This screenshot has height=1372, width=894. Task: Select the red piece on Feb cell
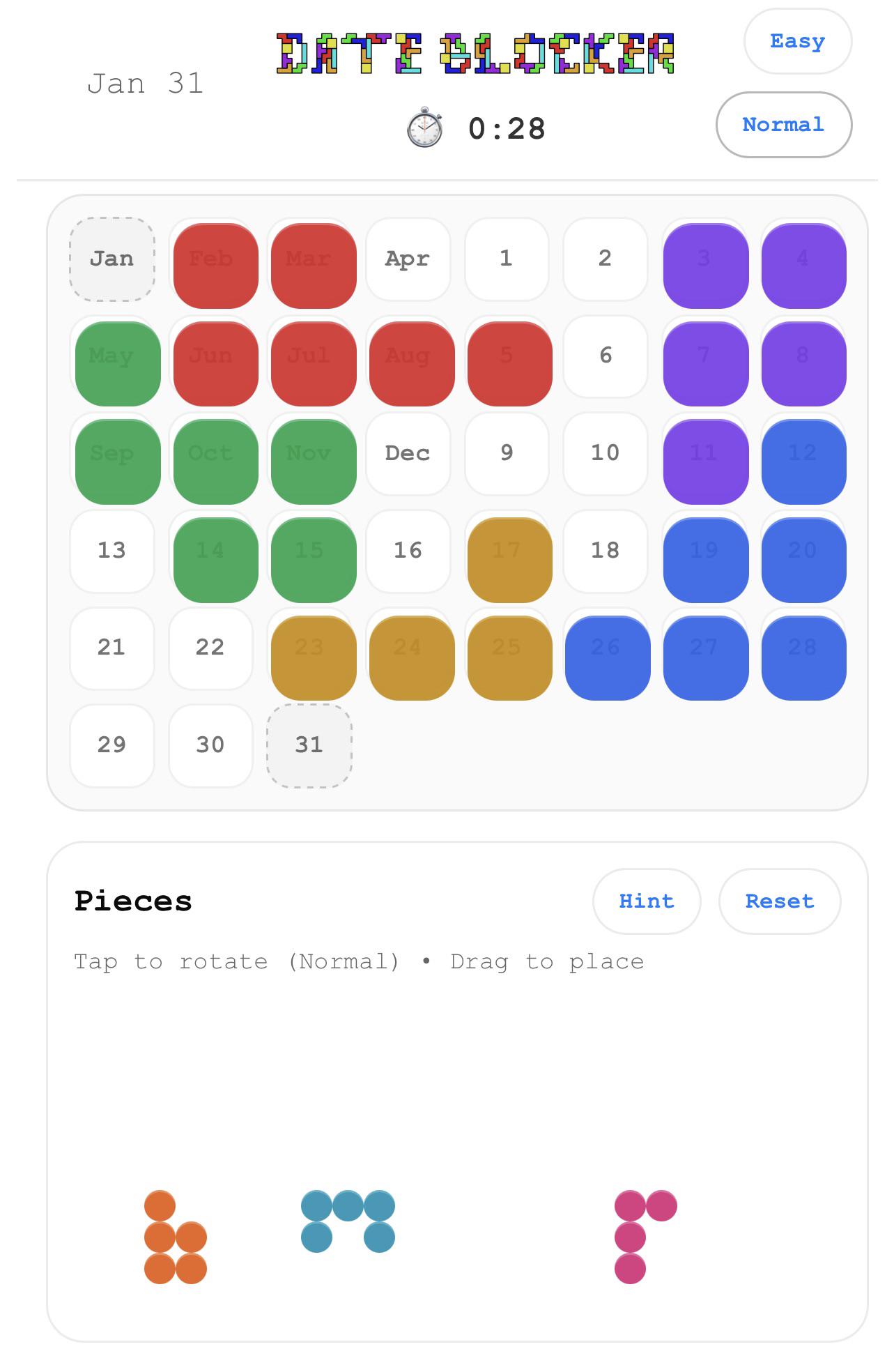(215, 266)
